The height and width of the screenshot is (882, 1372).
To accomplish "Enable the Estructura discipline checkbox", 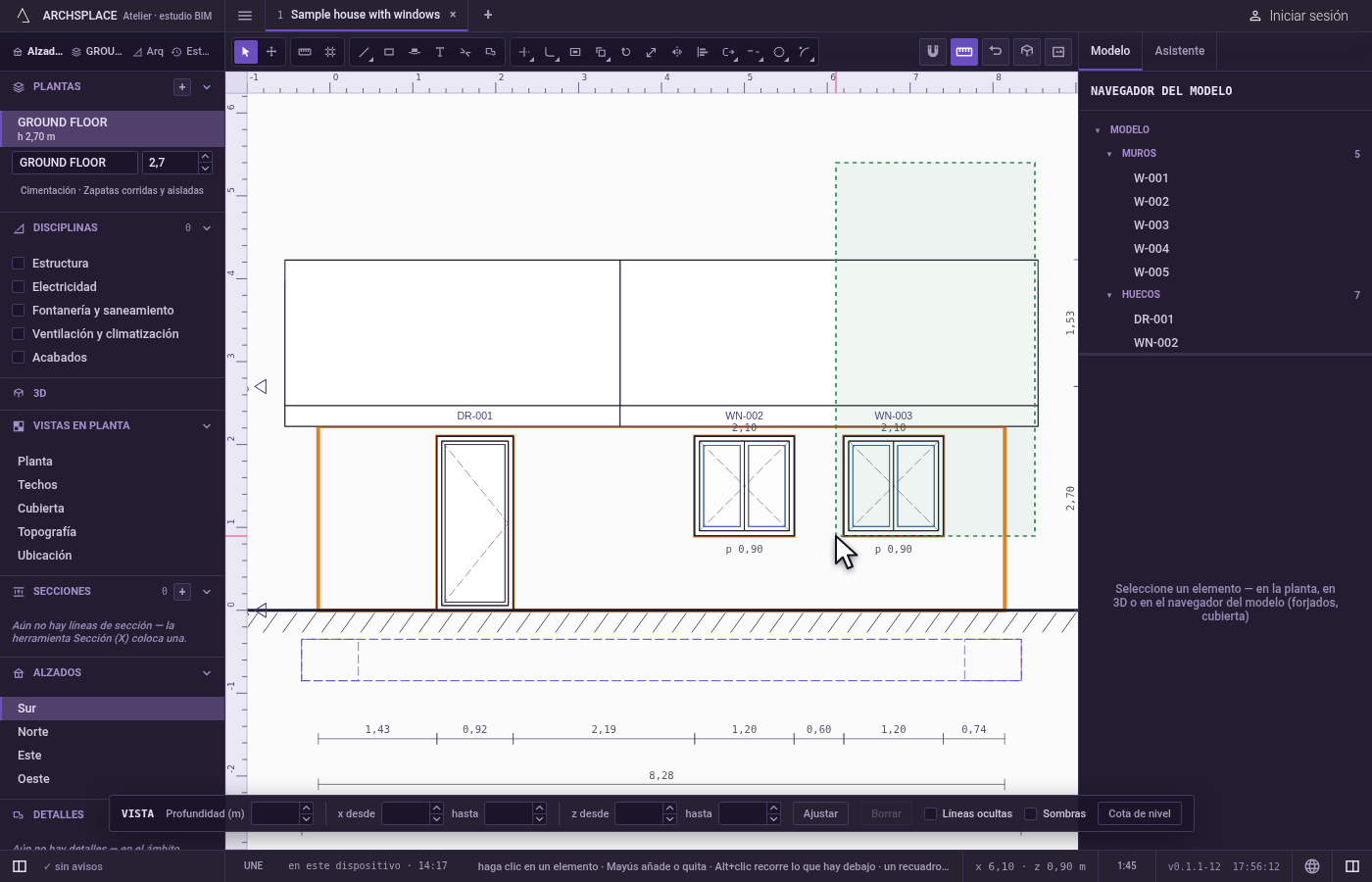I will (x=18, y=263).
